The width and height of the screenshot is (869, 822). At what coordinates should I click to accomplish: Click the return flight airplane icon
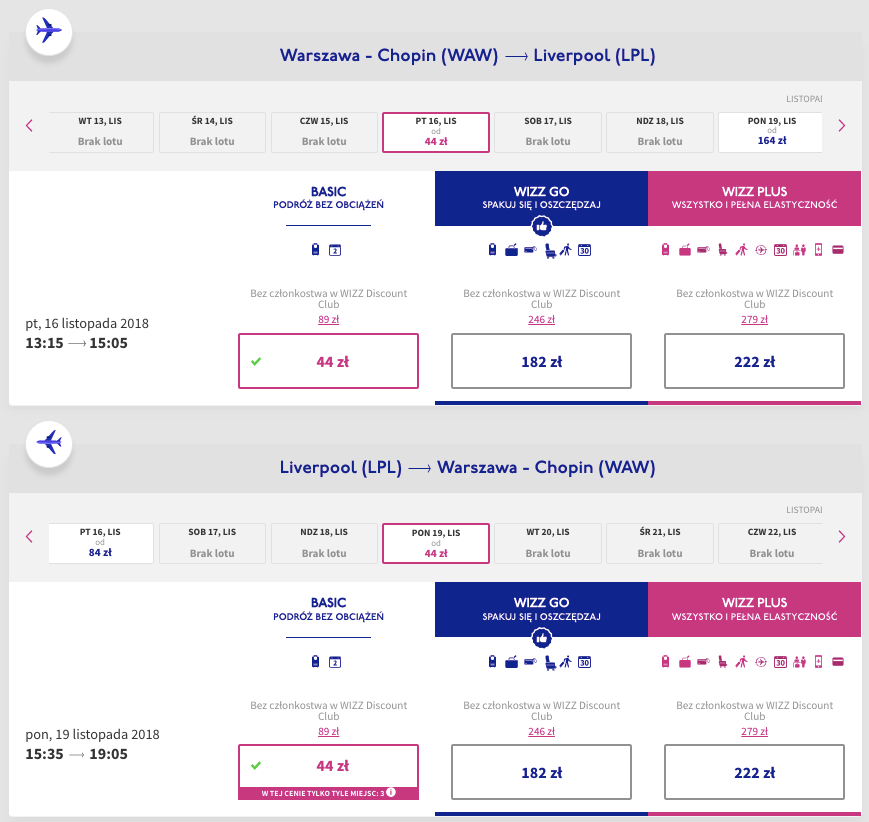click(x=48, y=442)
